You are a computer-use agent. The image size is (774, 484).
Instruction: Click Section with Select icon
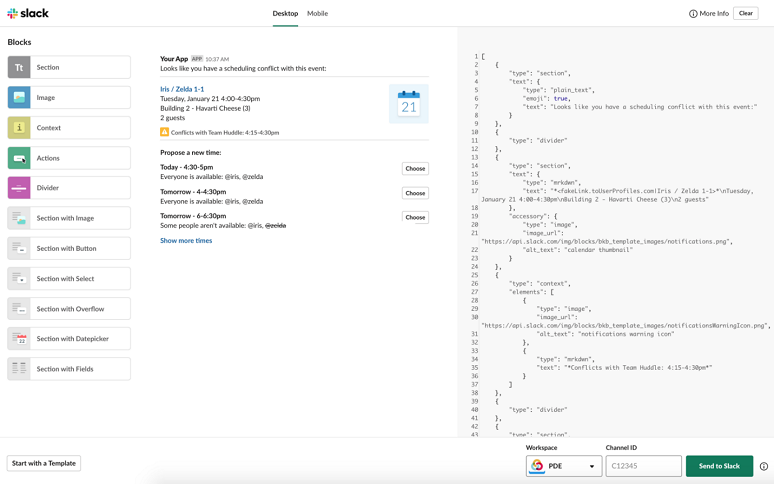pyautogui.click(x=19, y=279)
